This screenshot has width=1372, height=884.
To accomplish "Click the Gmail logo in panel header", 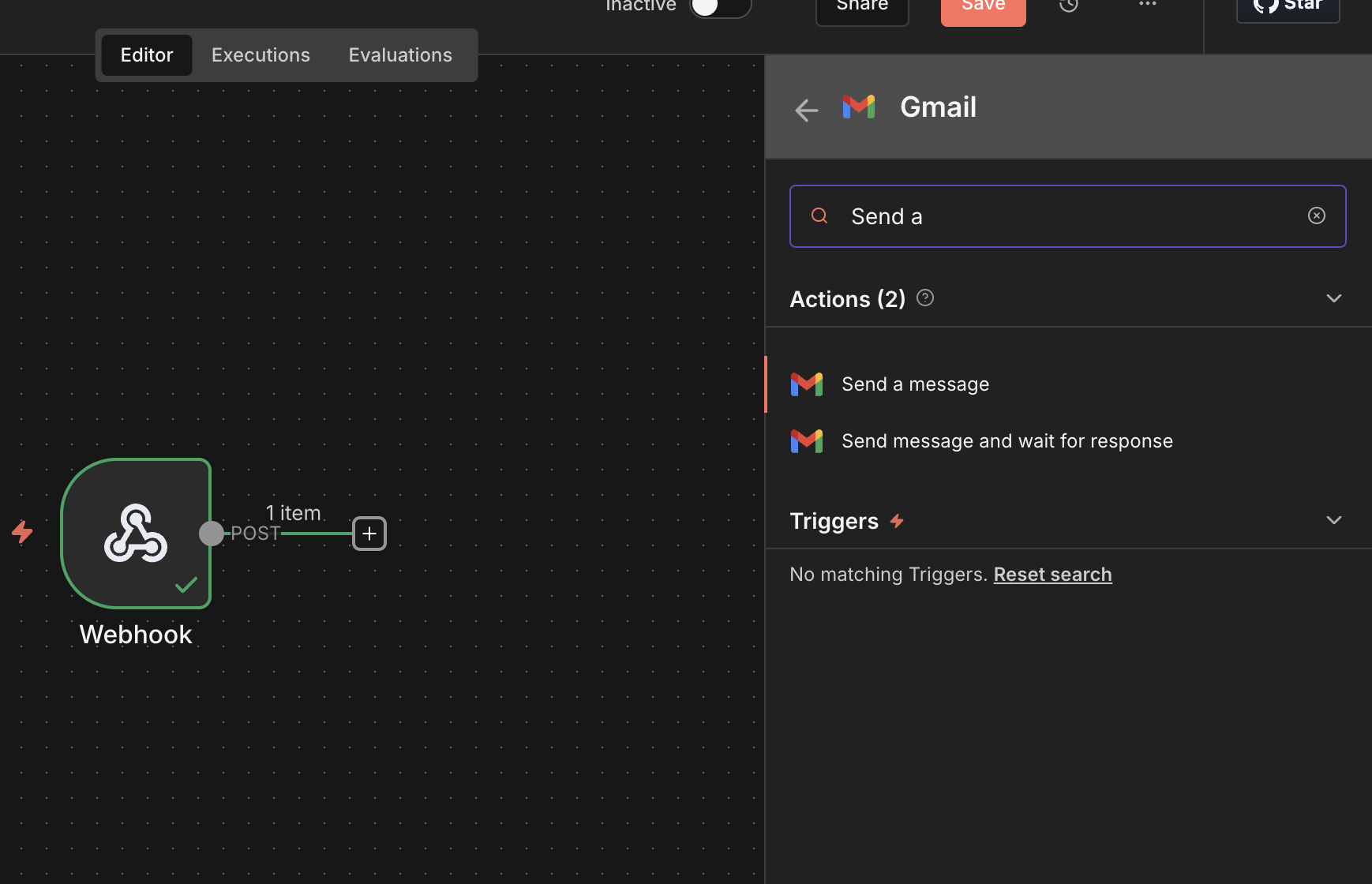I will pos(859,107).
